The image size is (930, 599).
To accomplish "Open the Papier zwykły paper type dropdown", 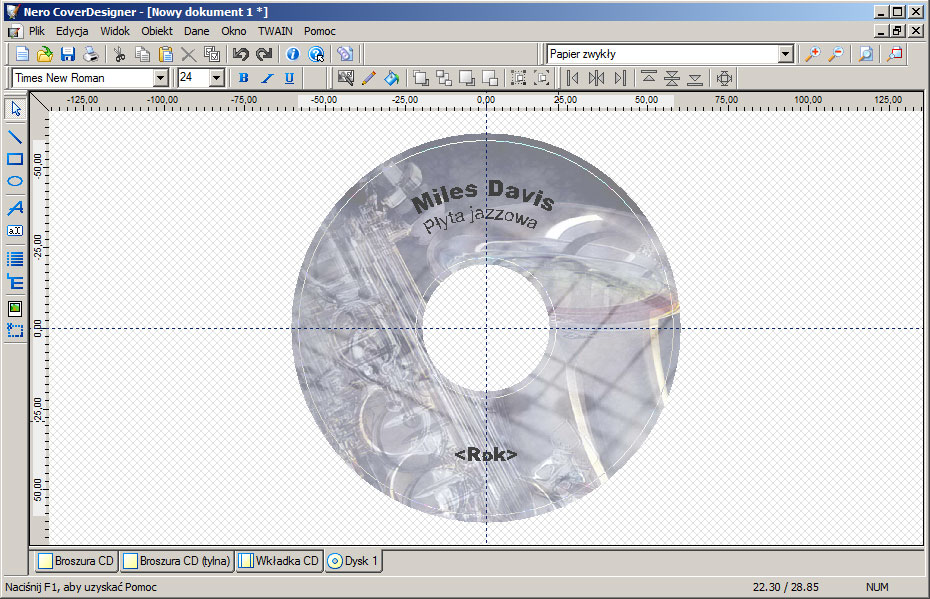I will coord(785,54).
